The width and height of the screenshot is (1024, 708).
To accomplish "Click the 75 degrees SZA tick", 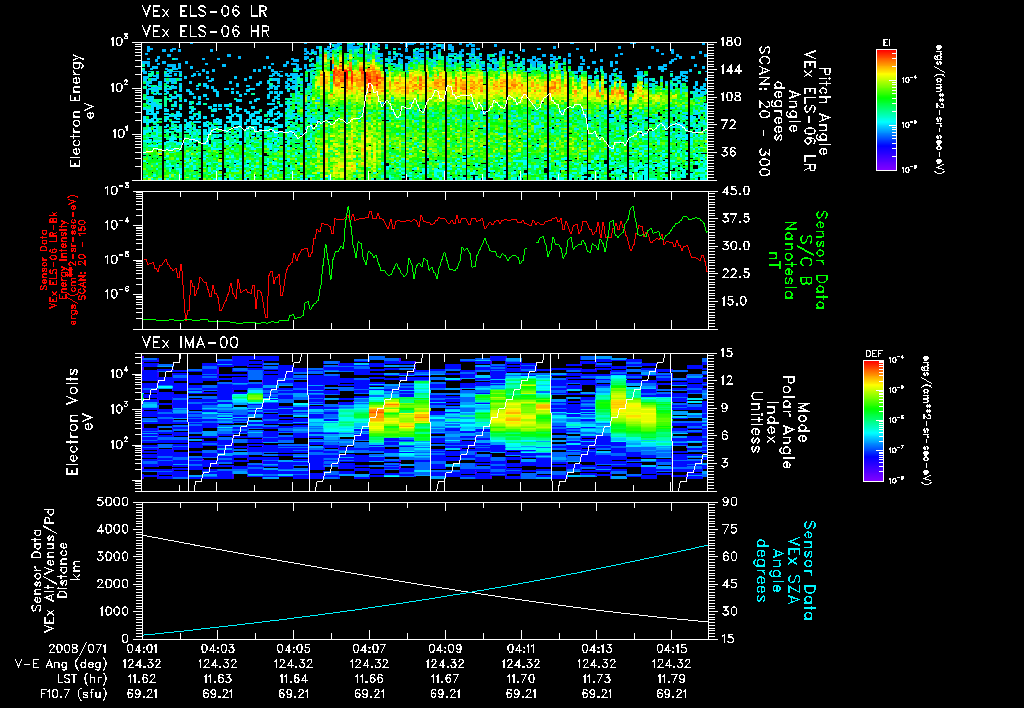I will click(729, 529).
